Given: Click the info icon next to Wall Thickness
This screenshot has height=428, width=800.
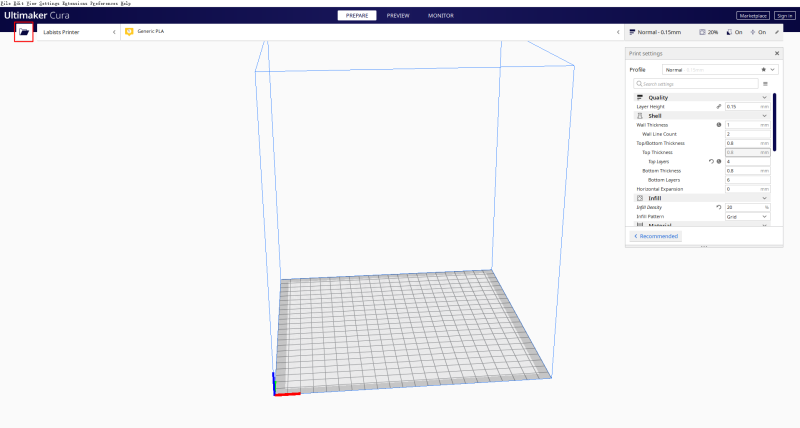Looking at the screenshot, I should tap(718, 125).
